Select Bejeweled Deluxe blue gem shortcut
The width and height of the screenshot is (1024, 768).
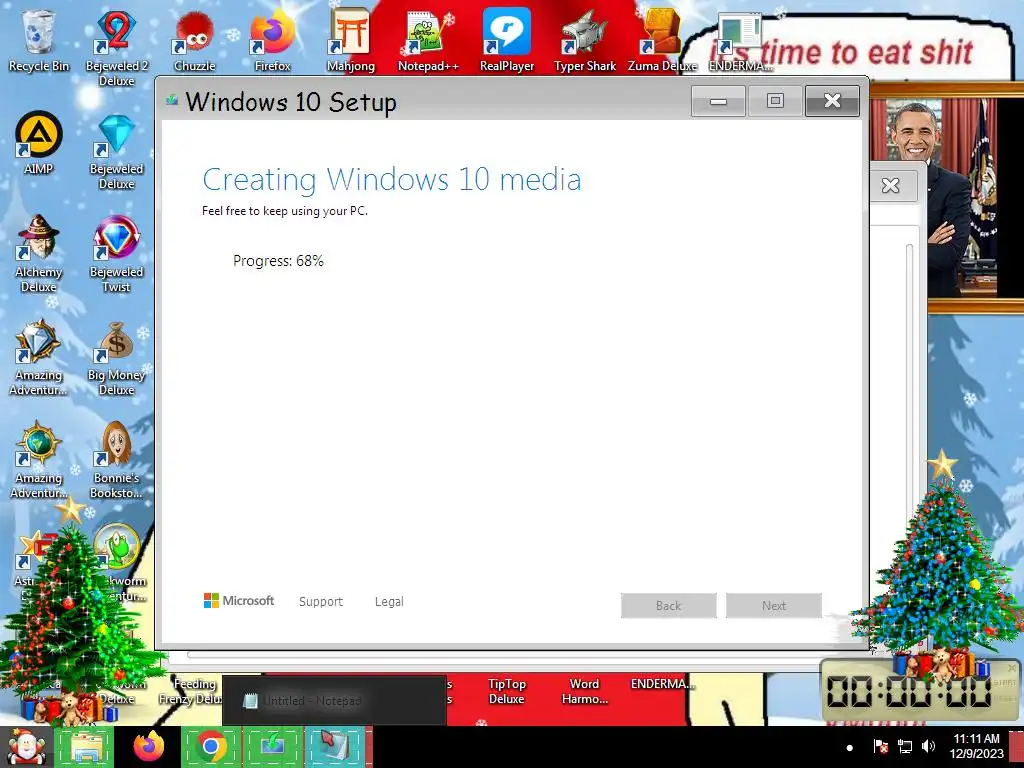(x=116, y=152)
